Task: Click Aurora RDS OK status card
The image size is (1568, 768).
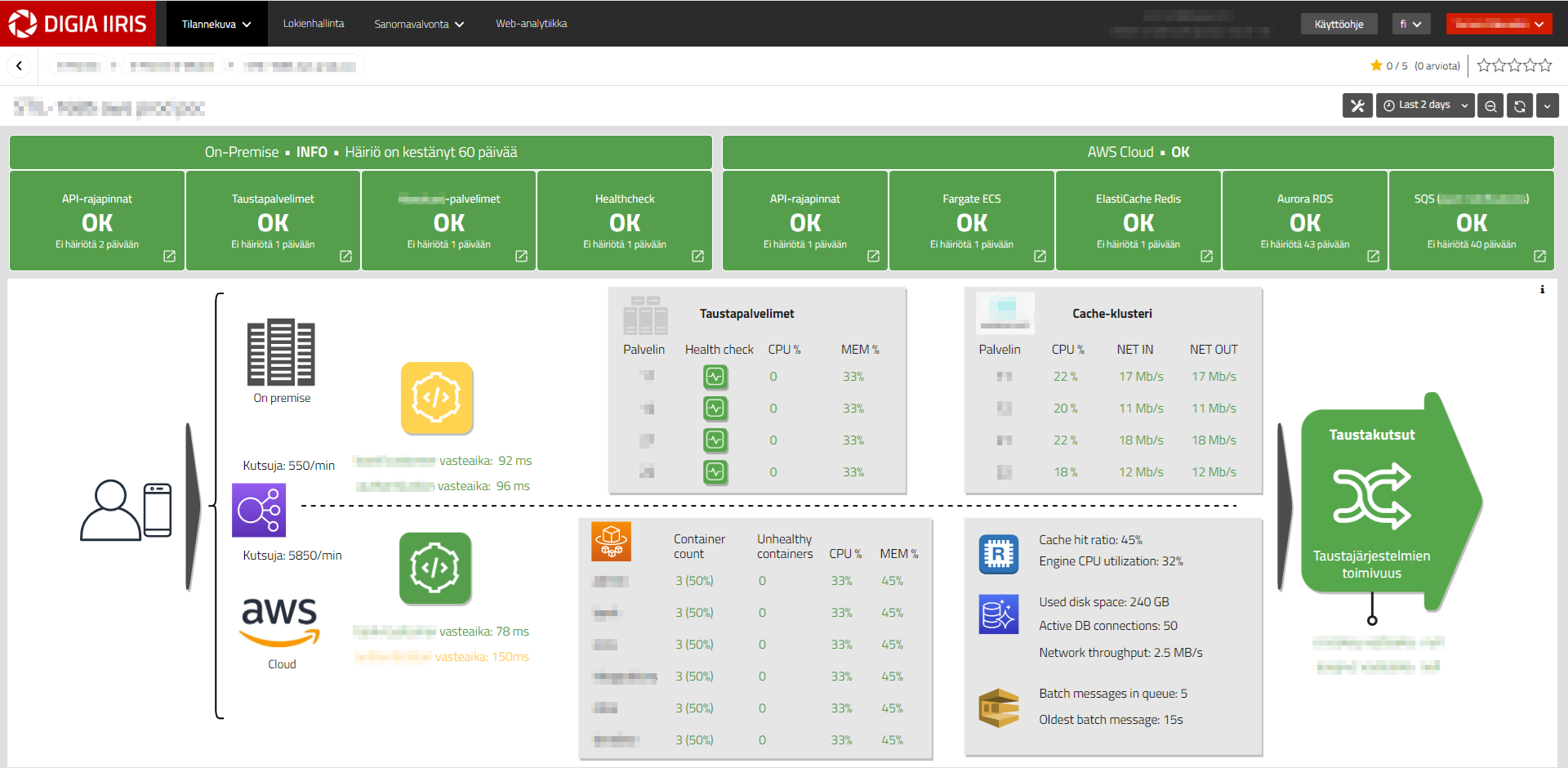Action: coord(1304,220)
